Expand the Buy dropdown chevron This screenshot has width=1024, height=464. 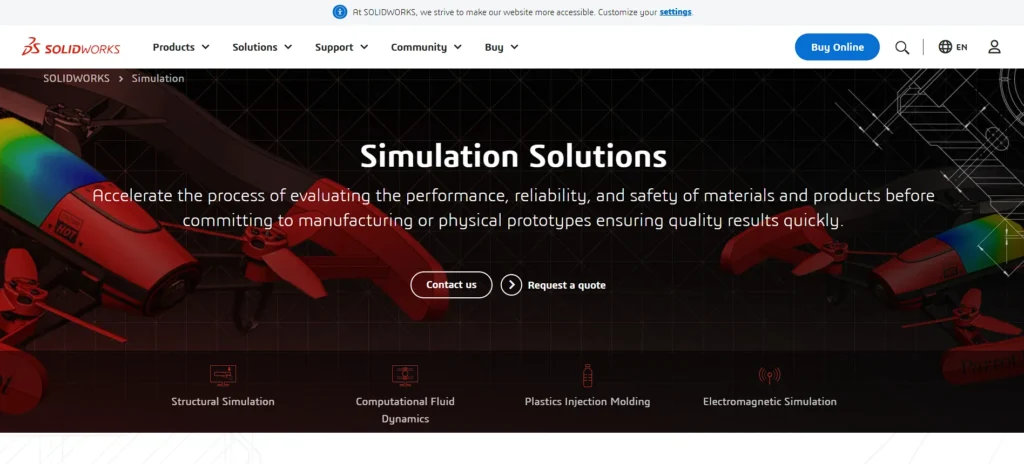(514, 47)
